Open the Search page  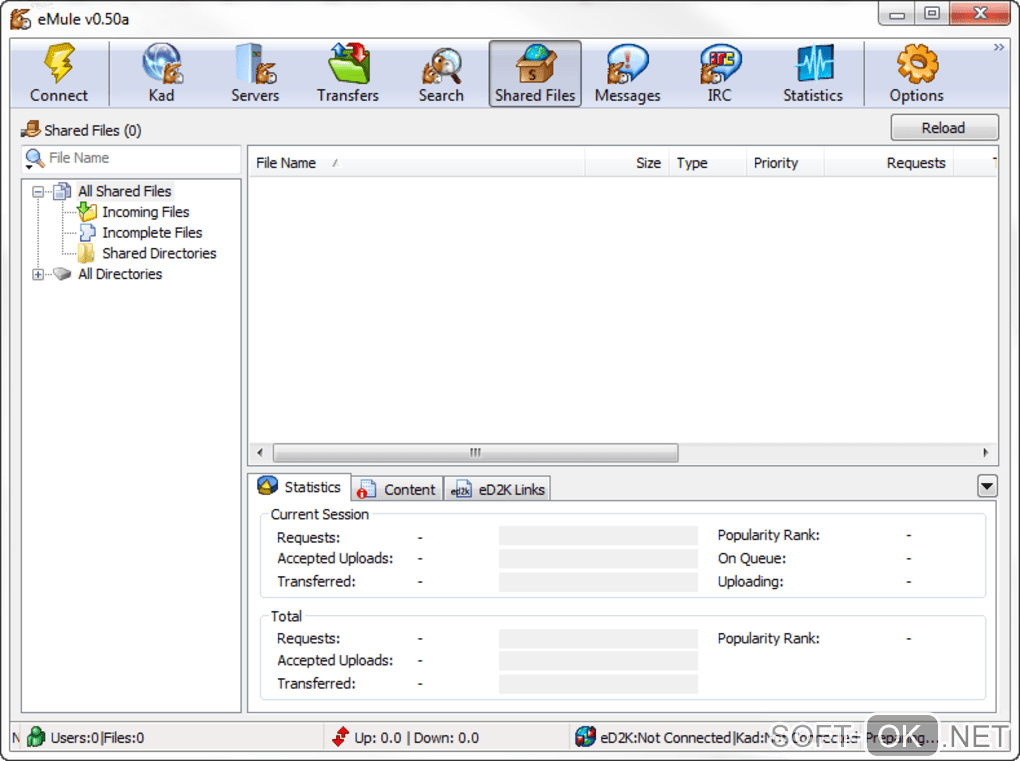(x=441, y=73)
